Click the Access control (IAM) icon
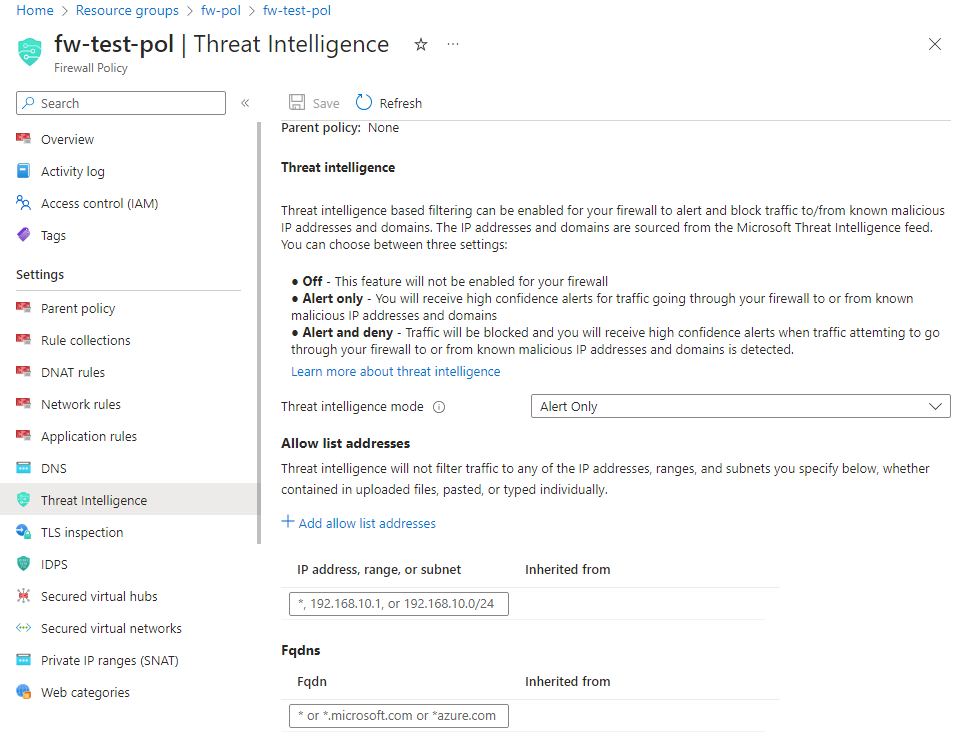Viewport: 969px width, 744px height. pyautogui.click(x=23, y=203)
